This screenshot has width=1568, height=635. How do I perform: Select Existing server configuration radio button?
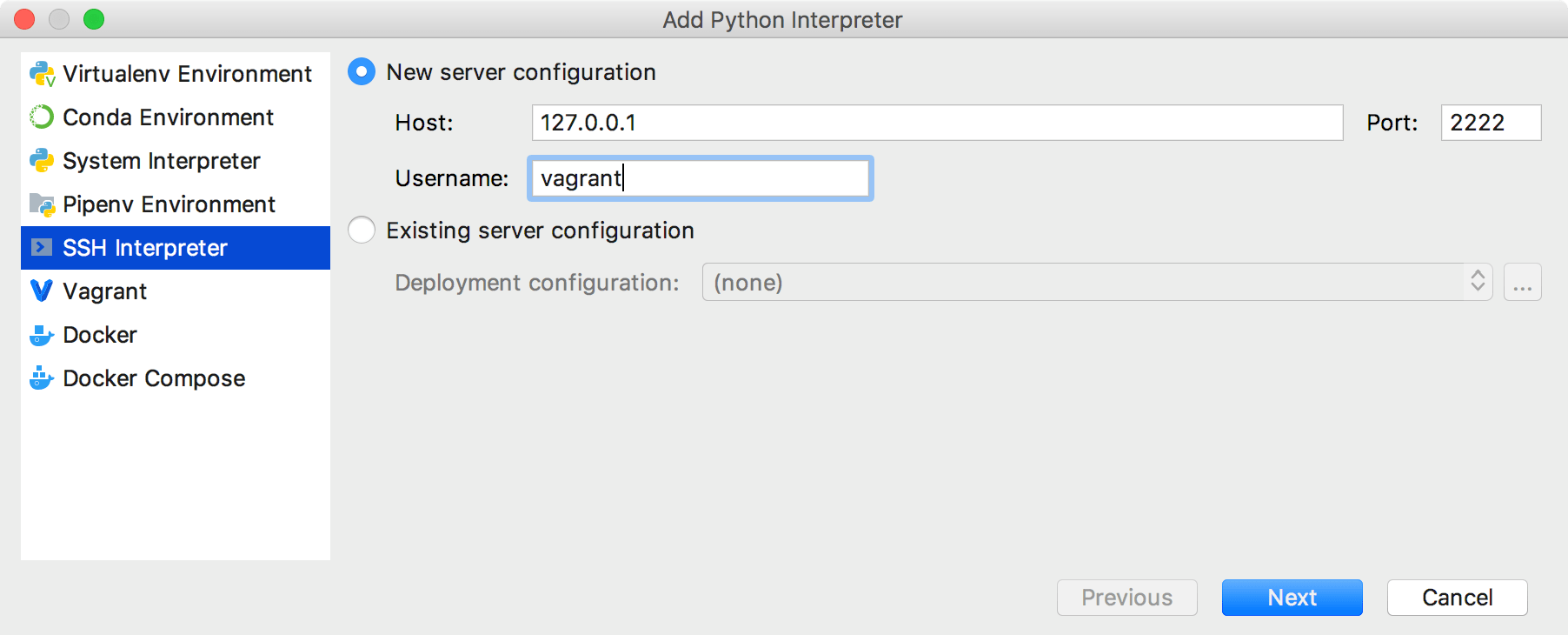point(362,231)
